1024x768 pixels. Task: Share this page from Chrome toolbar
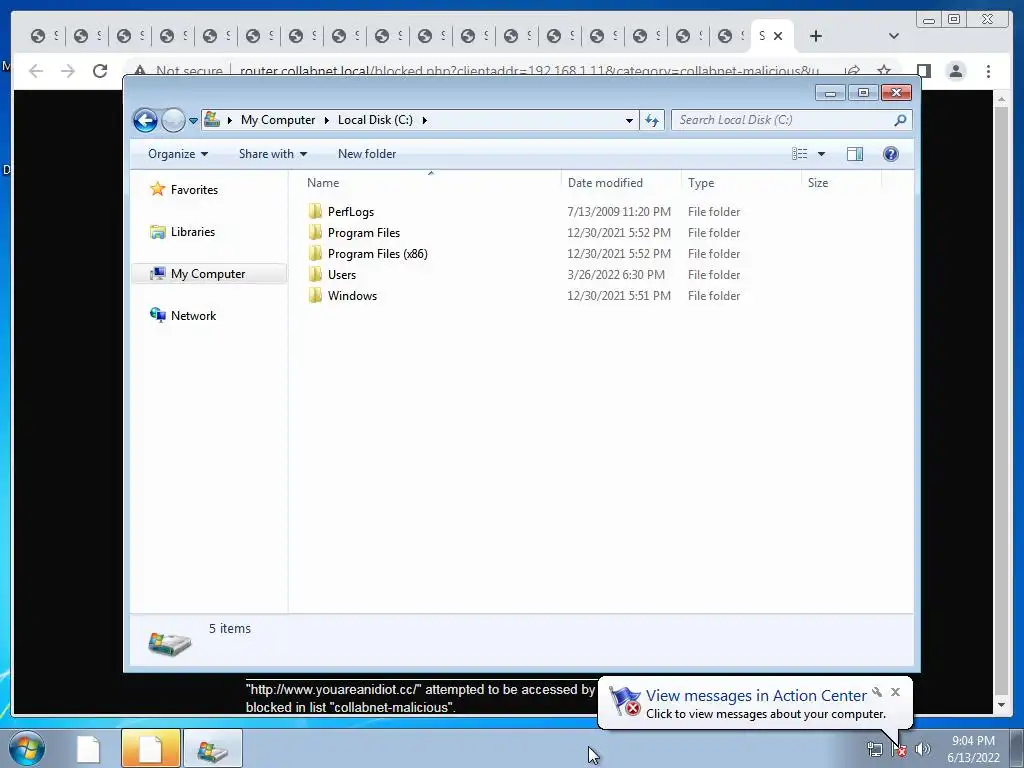tap(852, 71)
